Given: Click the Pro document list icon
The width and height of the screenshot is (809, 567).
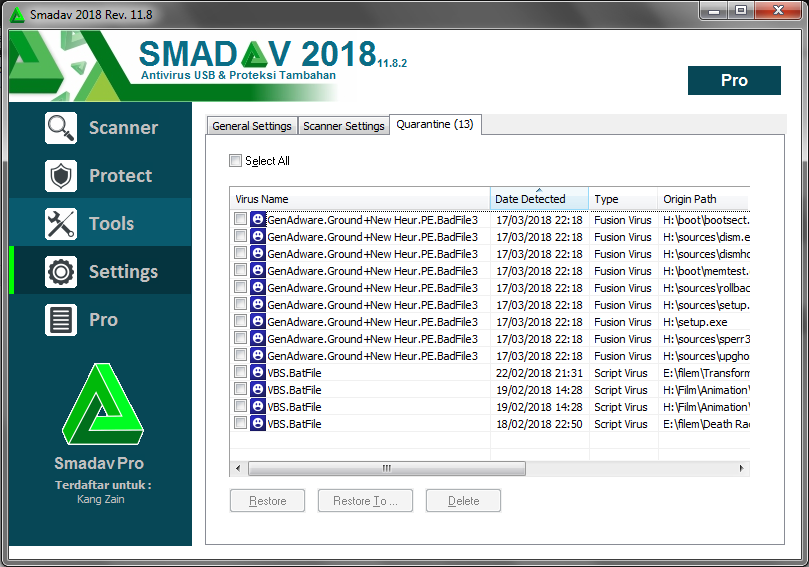Looking at the screenshot, I should click(61, 320).
